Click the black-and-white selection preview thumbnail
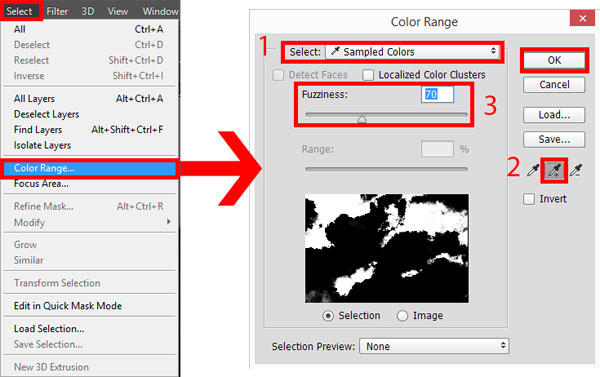 (x=386, y=248)
